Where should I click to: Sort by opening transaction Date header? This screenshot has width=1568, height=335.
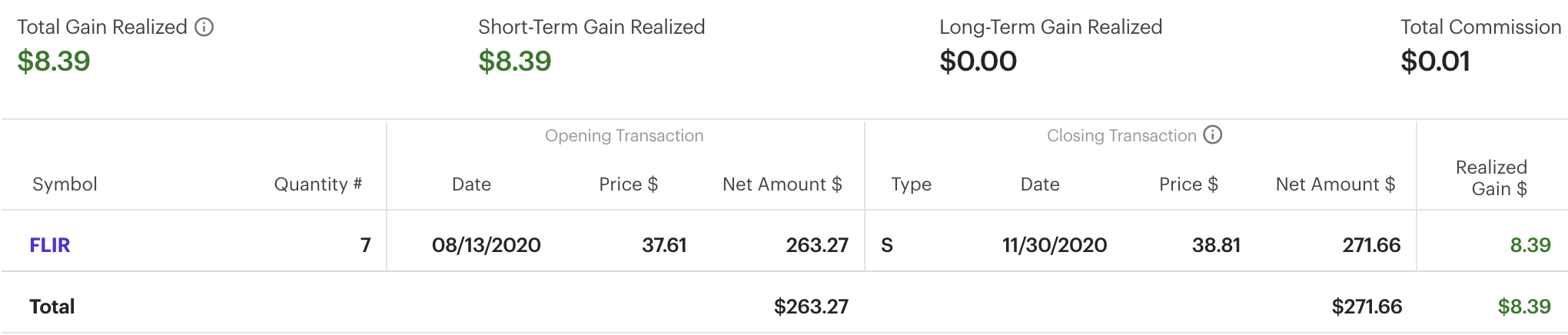click(x=471, y=184)
